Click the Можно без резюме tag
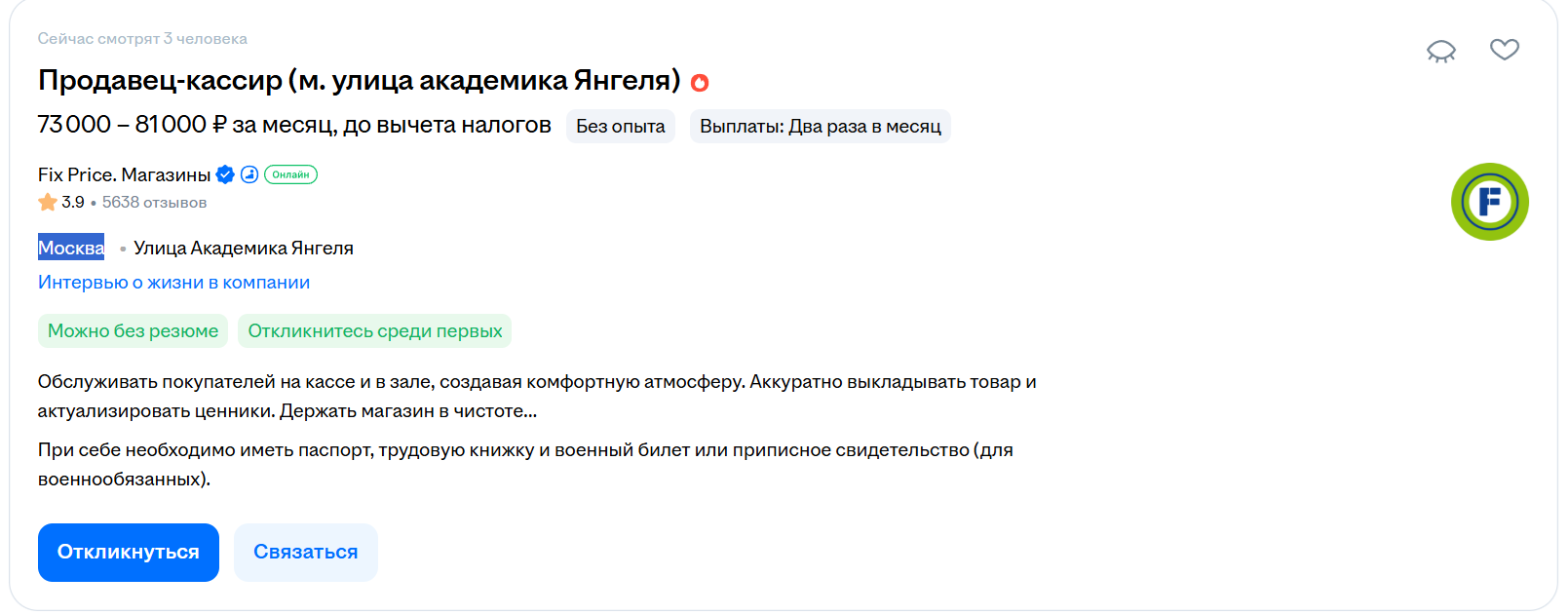The image size is (1568, 615). pos(133,330)
